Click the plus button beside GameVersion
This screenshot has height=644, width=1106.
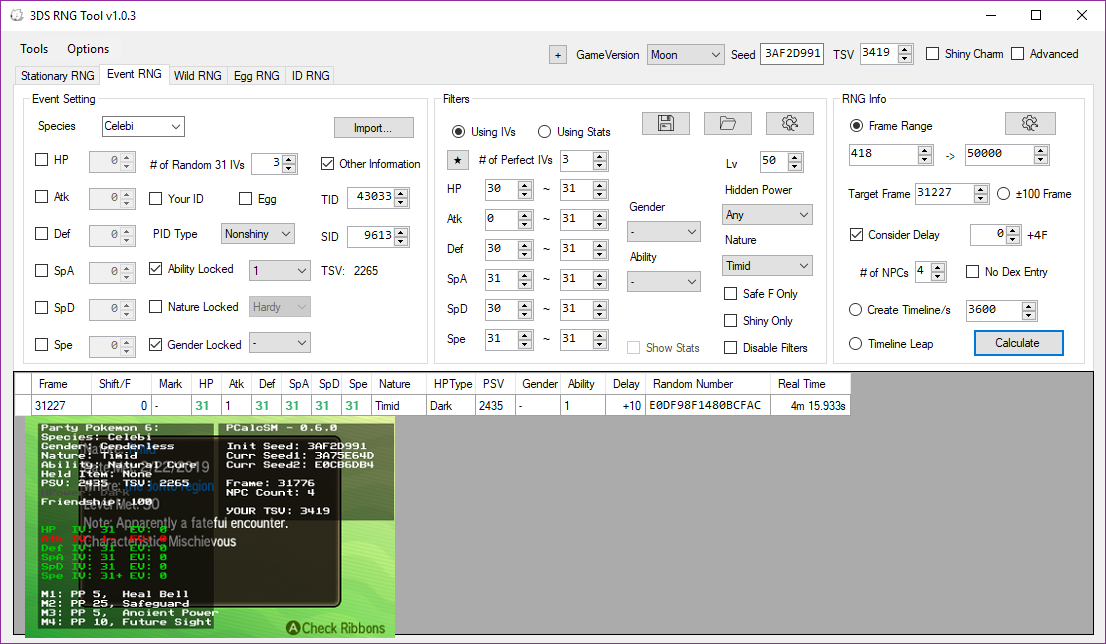click(x=558, y=55)
